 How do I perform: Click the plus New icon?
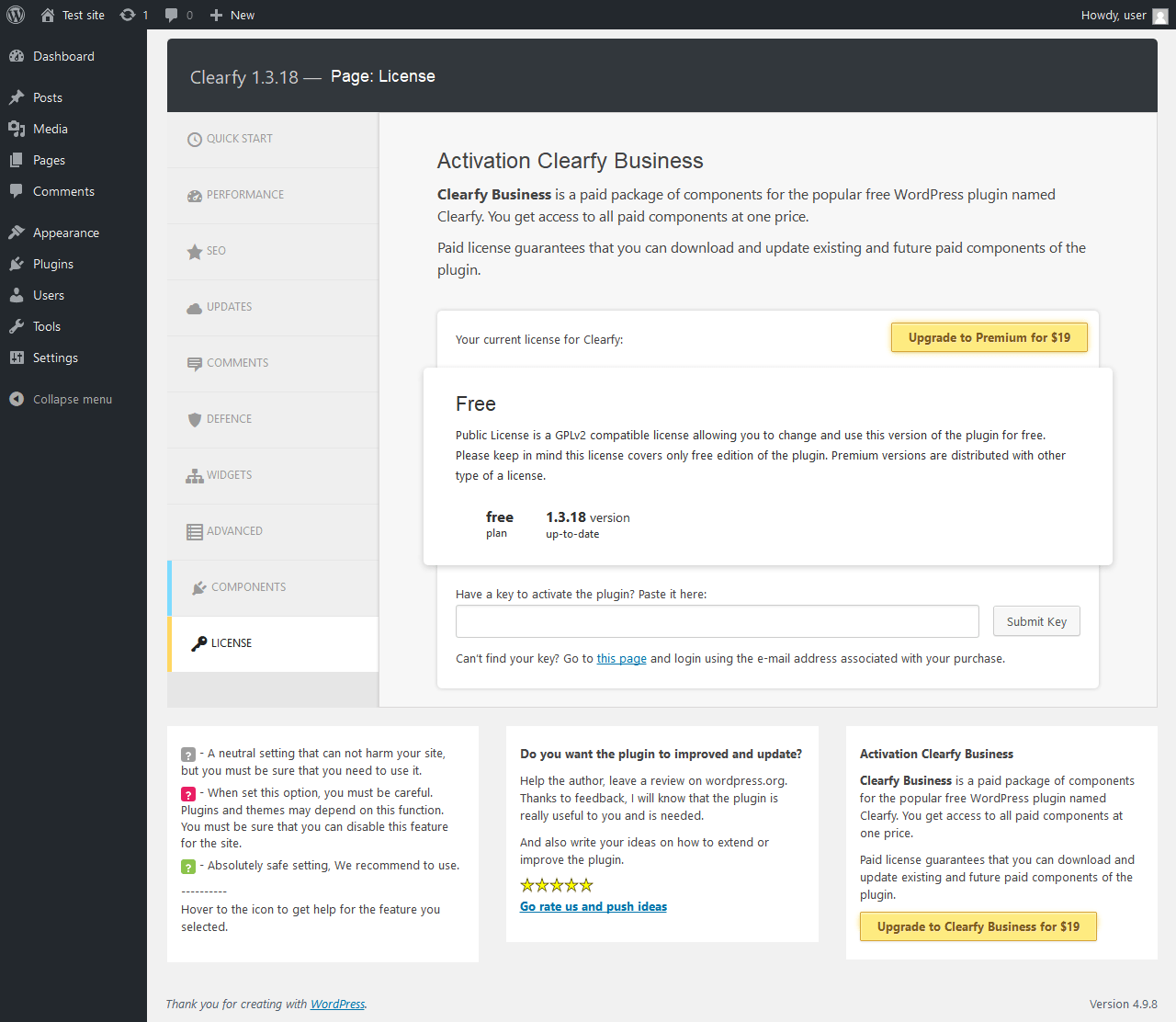click(x=216, y=16)
